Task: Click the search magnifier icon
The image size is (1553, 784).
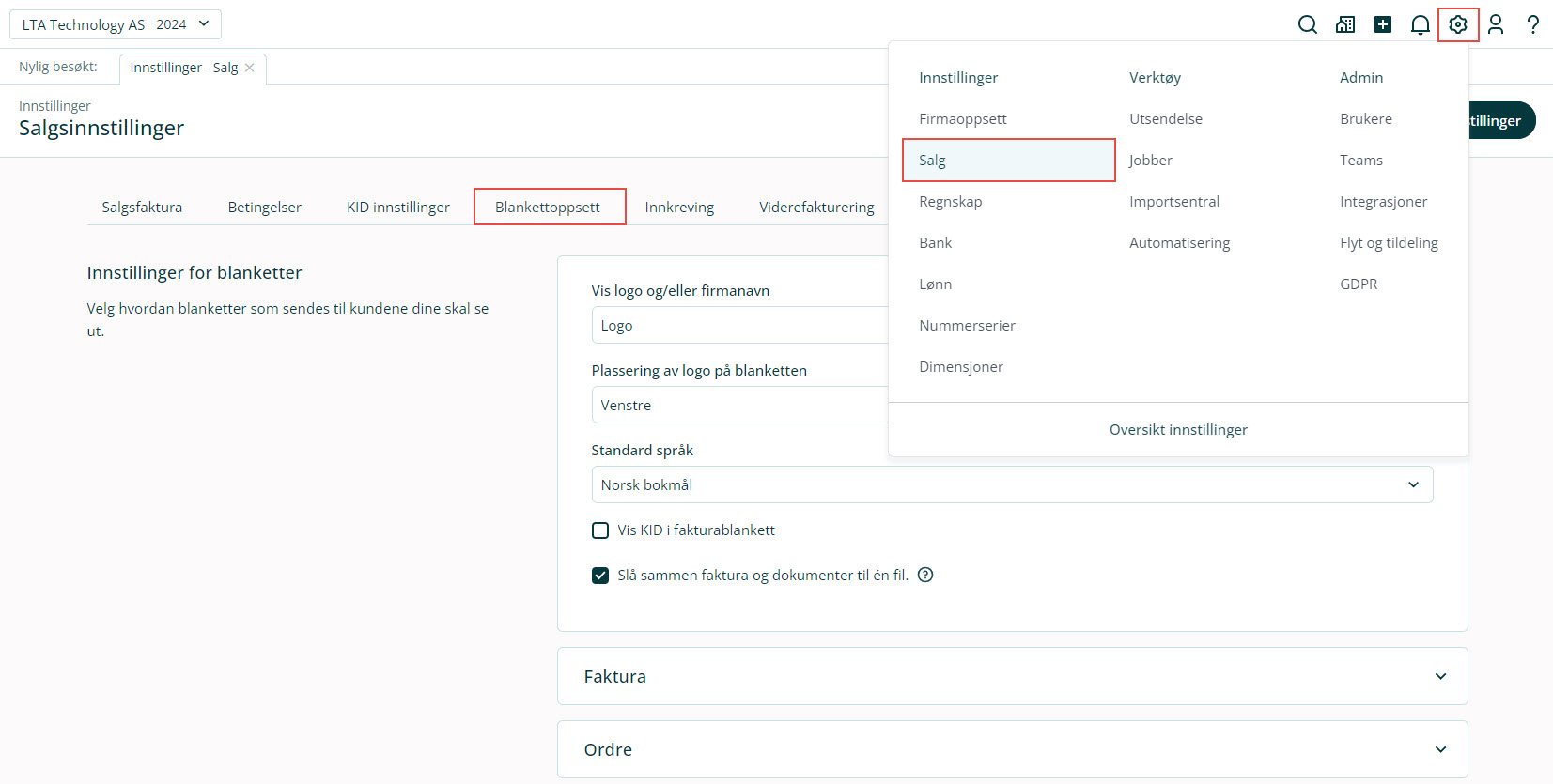Action: [x=1307, y=24]
